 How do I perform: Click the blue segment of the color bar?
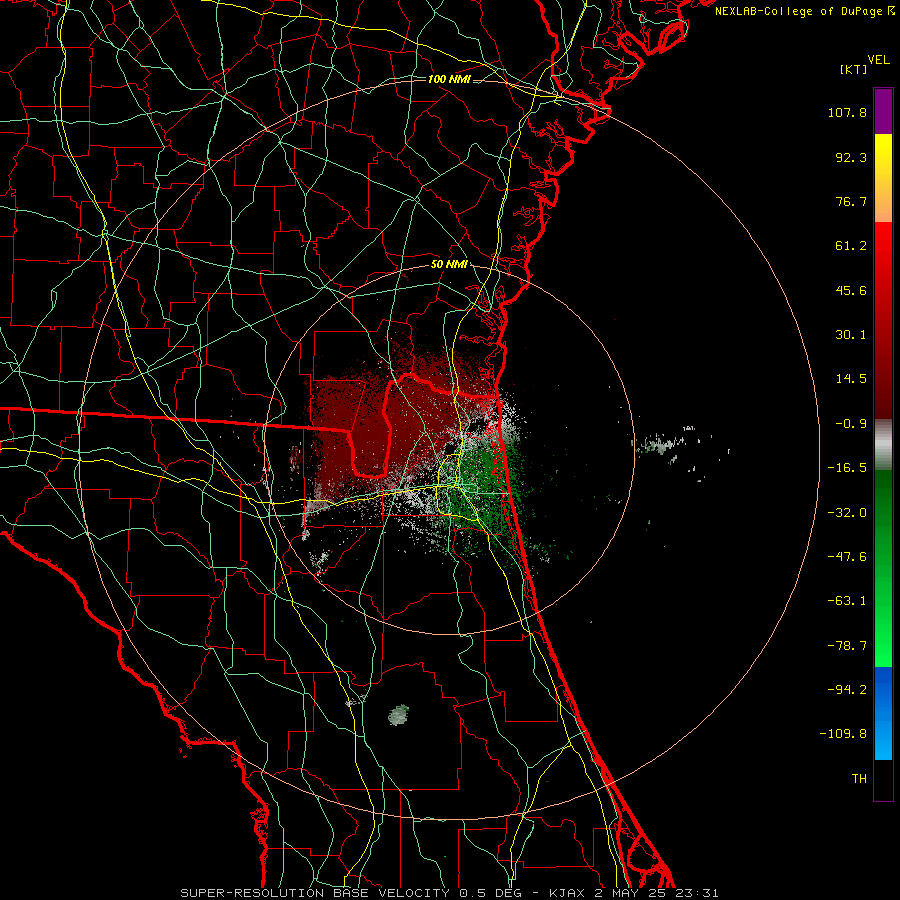tap(883, 713)
